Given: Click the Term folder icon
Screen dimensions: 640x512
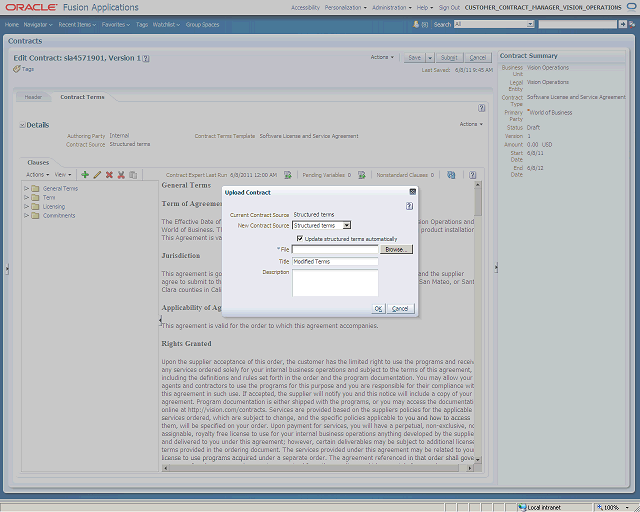Looking at the screenshot, I should [x=36, y=197].
